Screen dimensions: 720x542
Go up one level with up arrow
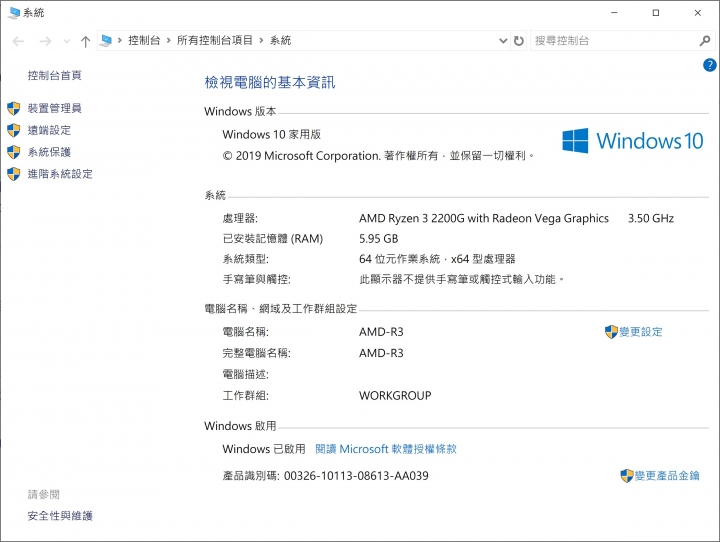point(85,41)
